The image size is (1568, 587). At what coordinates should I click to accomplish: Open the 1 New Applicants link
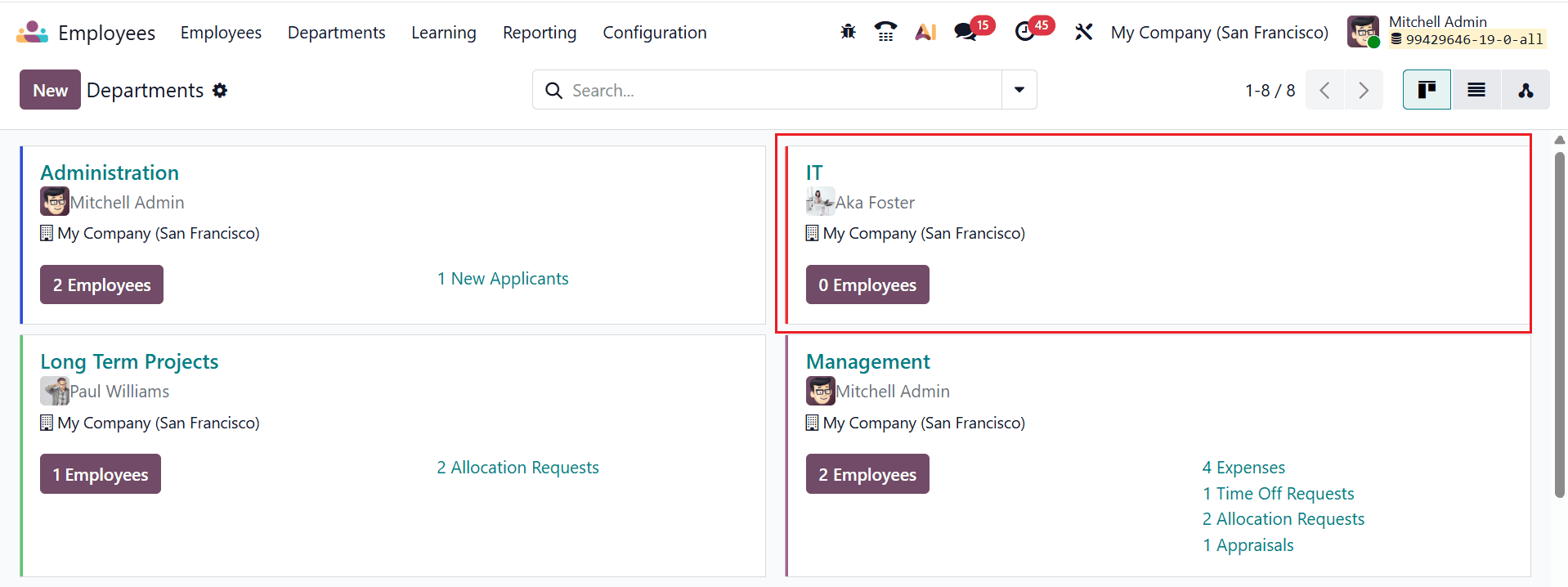click(503, 279)
